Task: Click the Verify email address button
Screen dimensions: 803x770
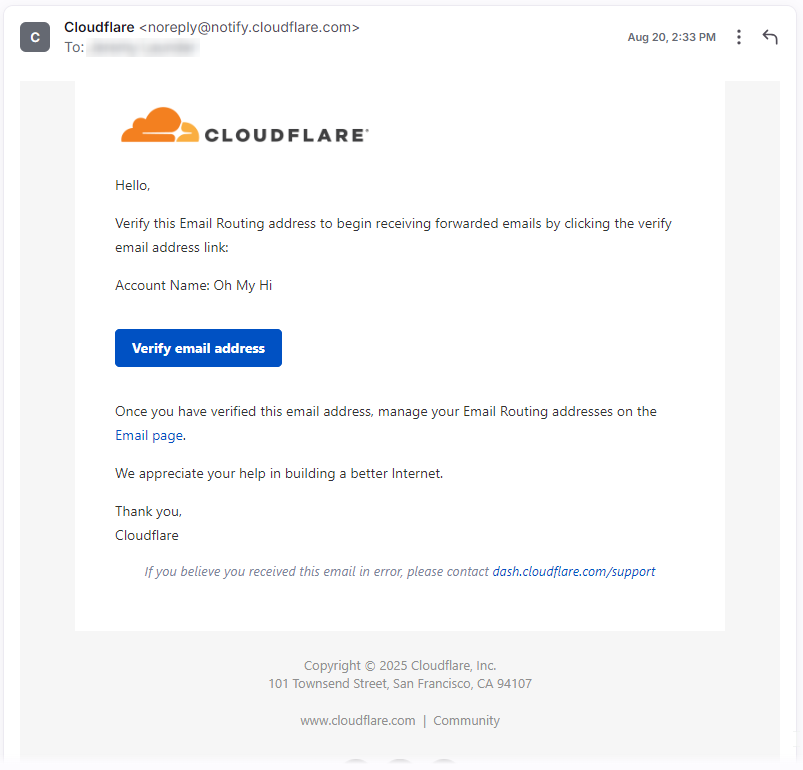Action: pos(198,348)
